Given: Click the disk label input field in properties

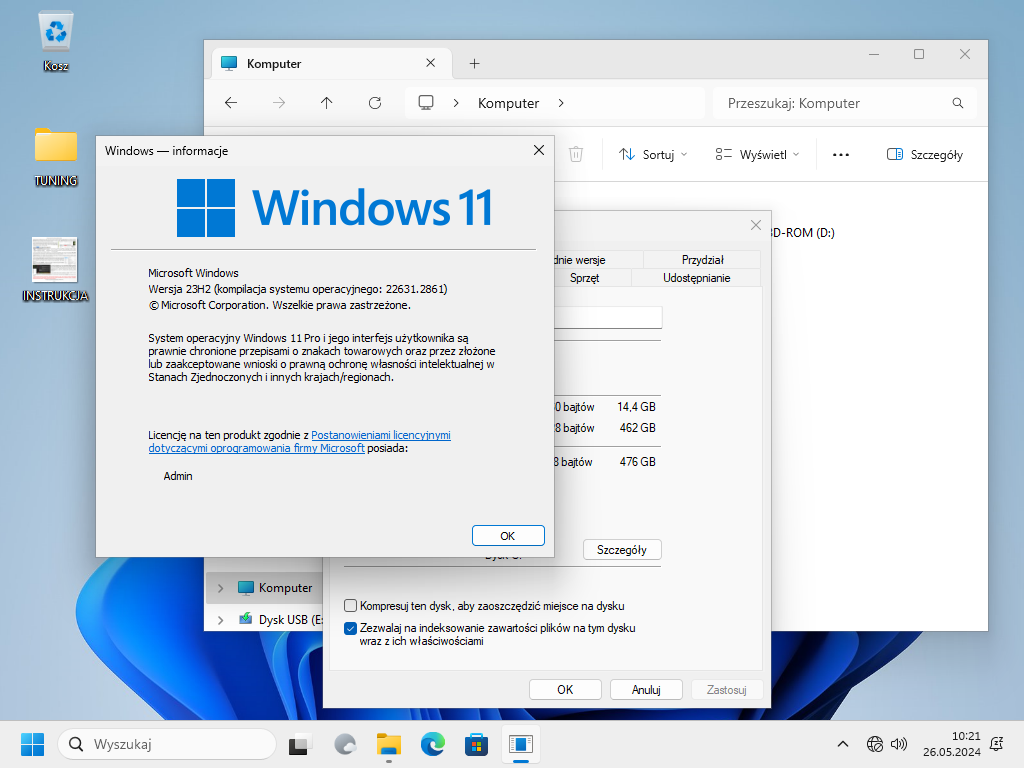Looking at the screenshot, I should (608, 317).
